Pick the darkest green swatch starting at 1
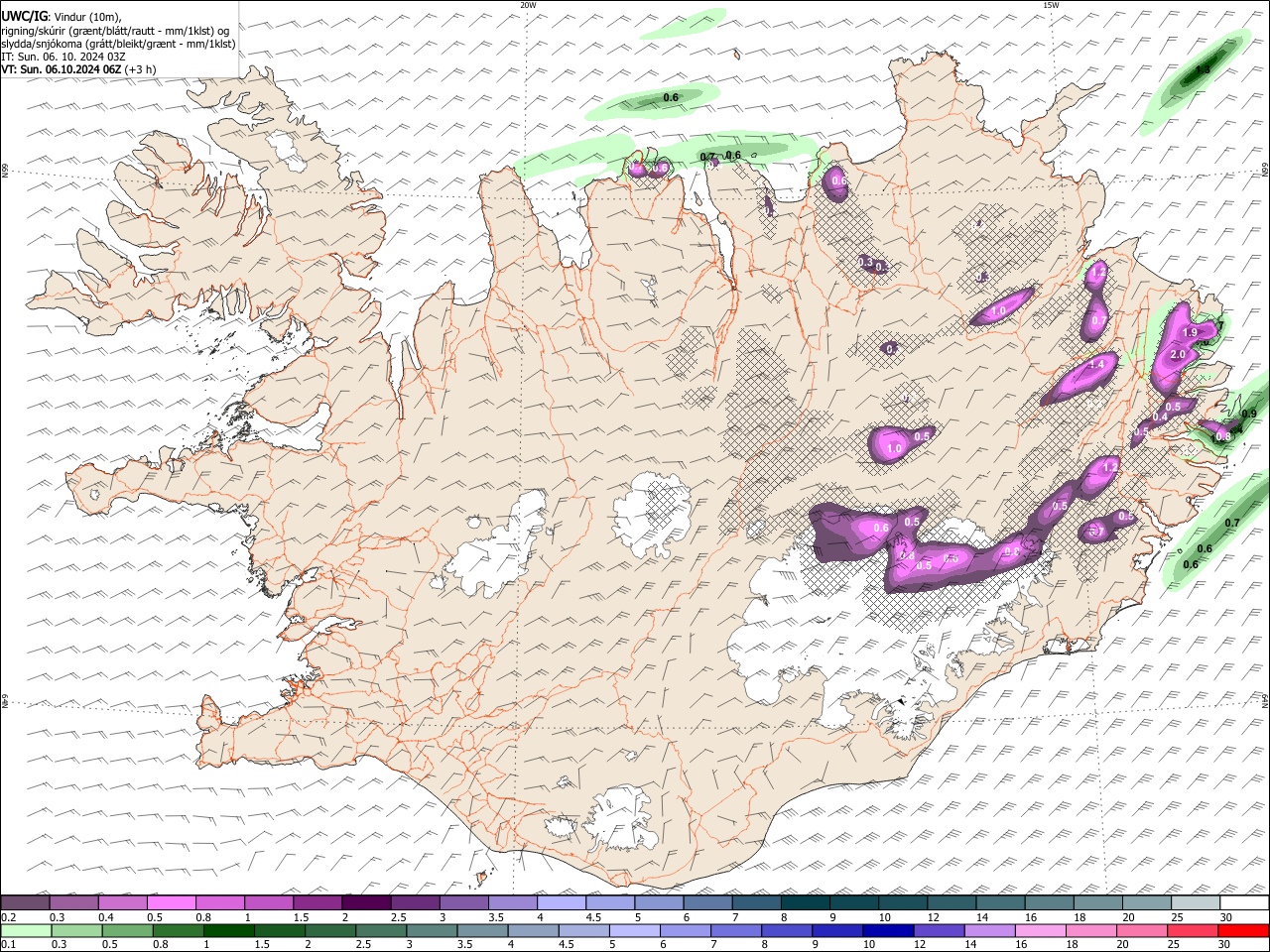Image resolution: width=1270 pixels, height=952 pixels. click(x=228, y=930)
